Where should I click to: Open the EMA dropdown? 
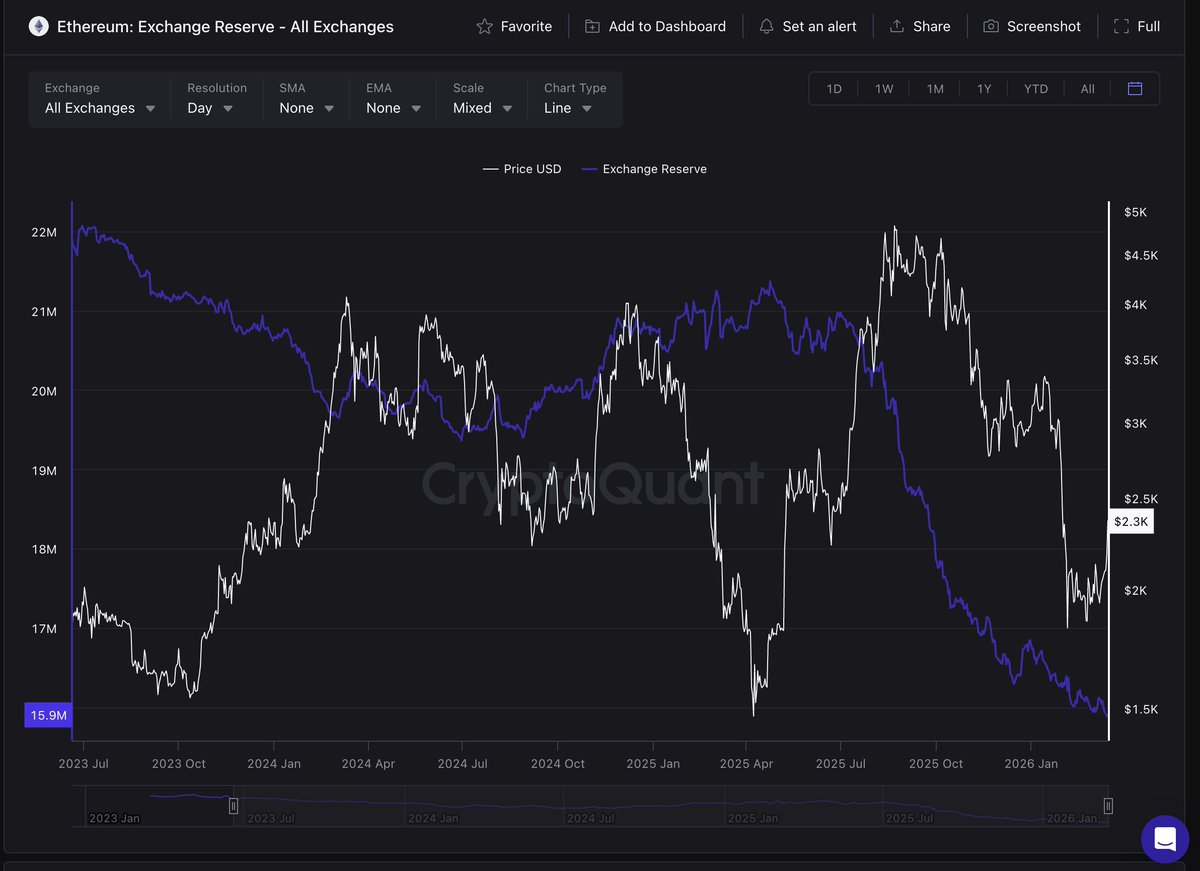tap(393, 99)
